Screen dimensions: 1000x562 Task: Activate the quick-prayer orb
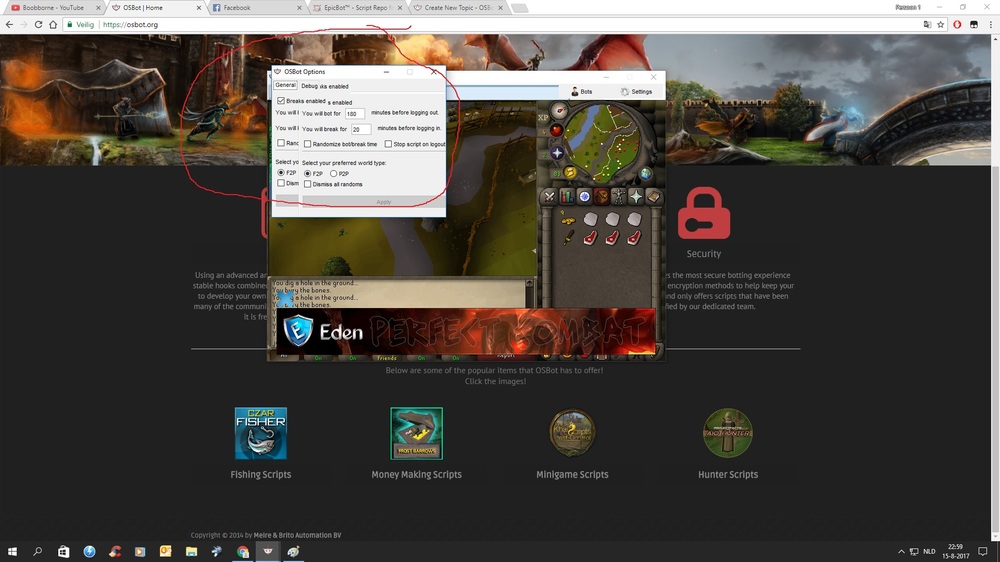tap(557, 153)
